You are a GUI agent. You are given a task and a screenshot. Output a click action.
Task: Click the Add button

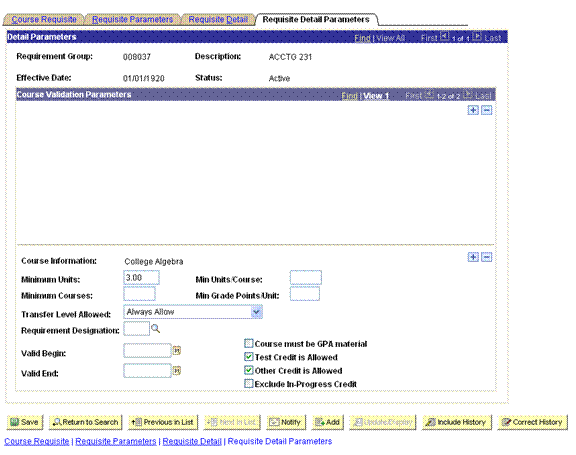coord(328,422)
